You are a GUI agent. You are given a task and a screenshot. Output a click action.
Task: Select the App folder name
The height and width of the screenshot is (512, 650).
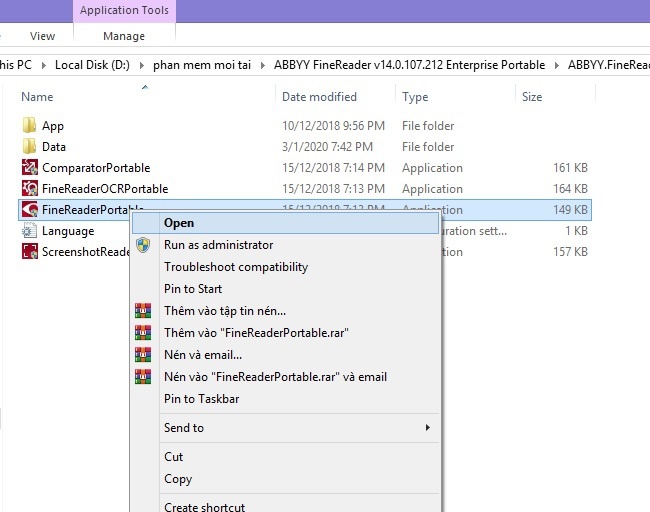click(x=53, y=126)
